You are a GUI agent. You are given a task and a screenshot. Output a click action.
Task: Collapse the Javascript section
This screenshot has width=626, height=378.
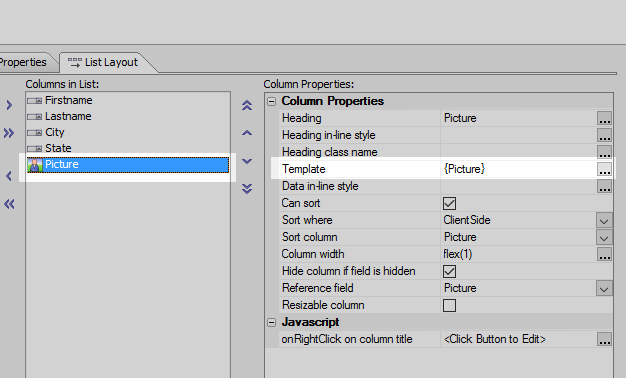271,322
